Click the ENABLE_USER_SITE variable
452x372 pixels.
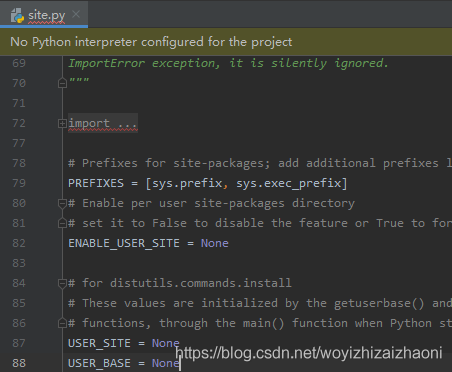[124, 243]
